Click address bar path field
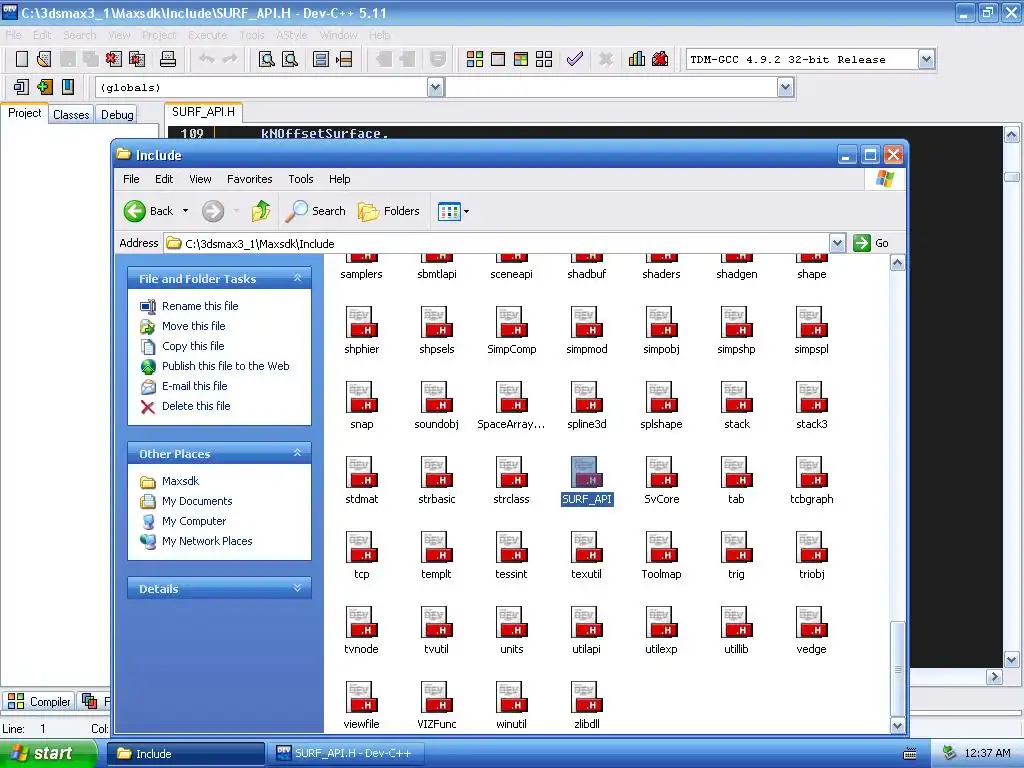This screenshot has height=768, width=1024. pyautogui.click(x=496, y=244)
